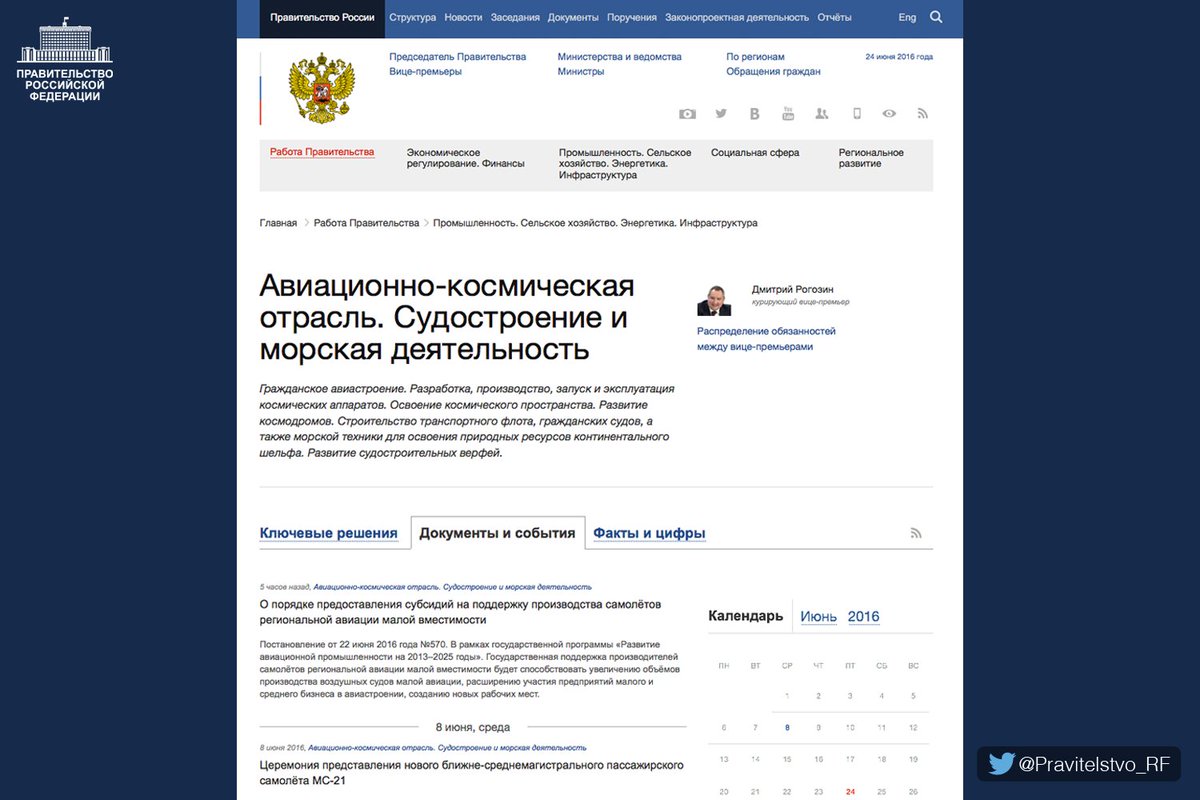Click Работа Правительства breadcrumb
Viewport: 1200px width, 800px height.
coord(366,223)
